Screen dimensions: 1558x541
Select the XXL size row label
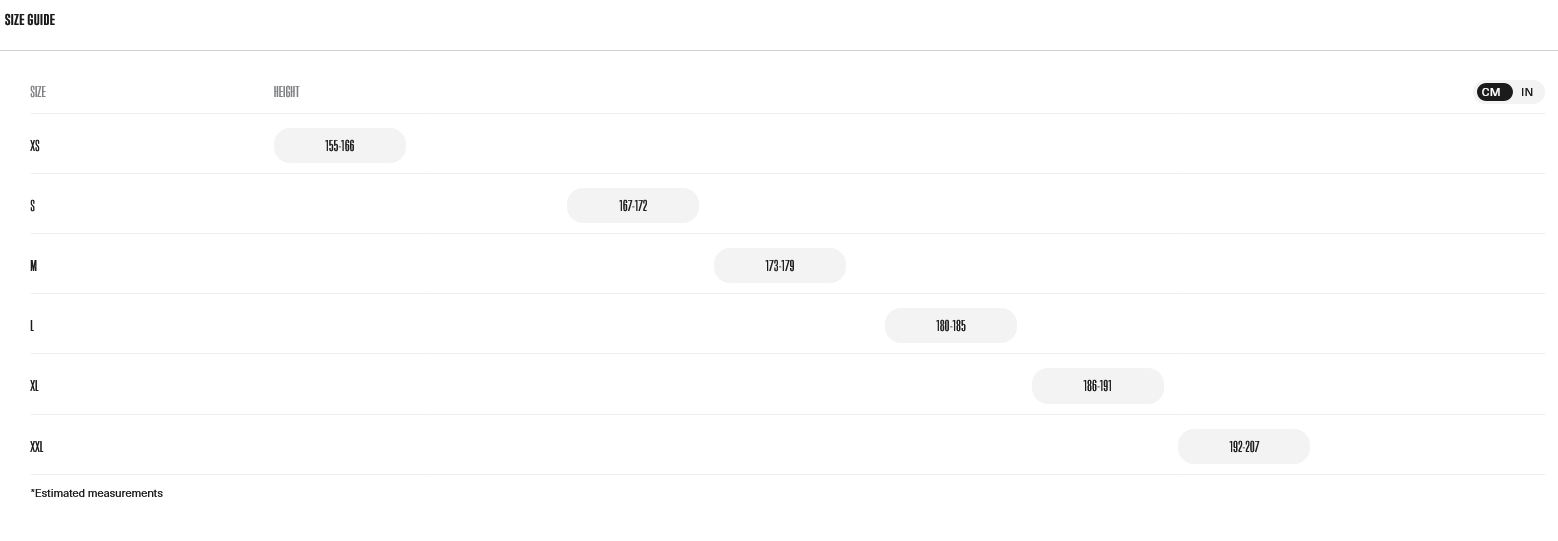click(x=37, y=447)
